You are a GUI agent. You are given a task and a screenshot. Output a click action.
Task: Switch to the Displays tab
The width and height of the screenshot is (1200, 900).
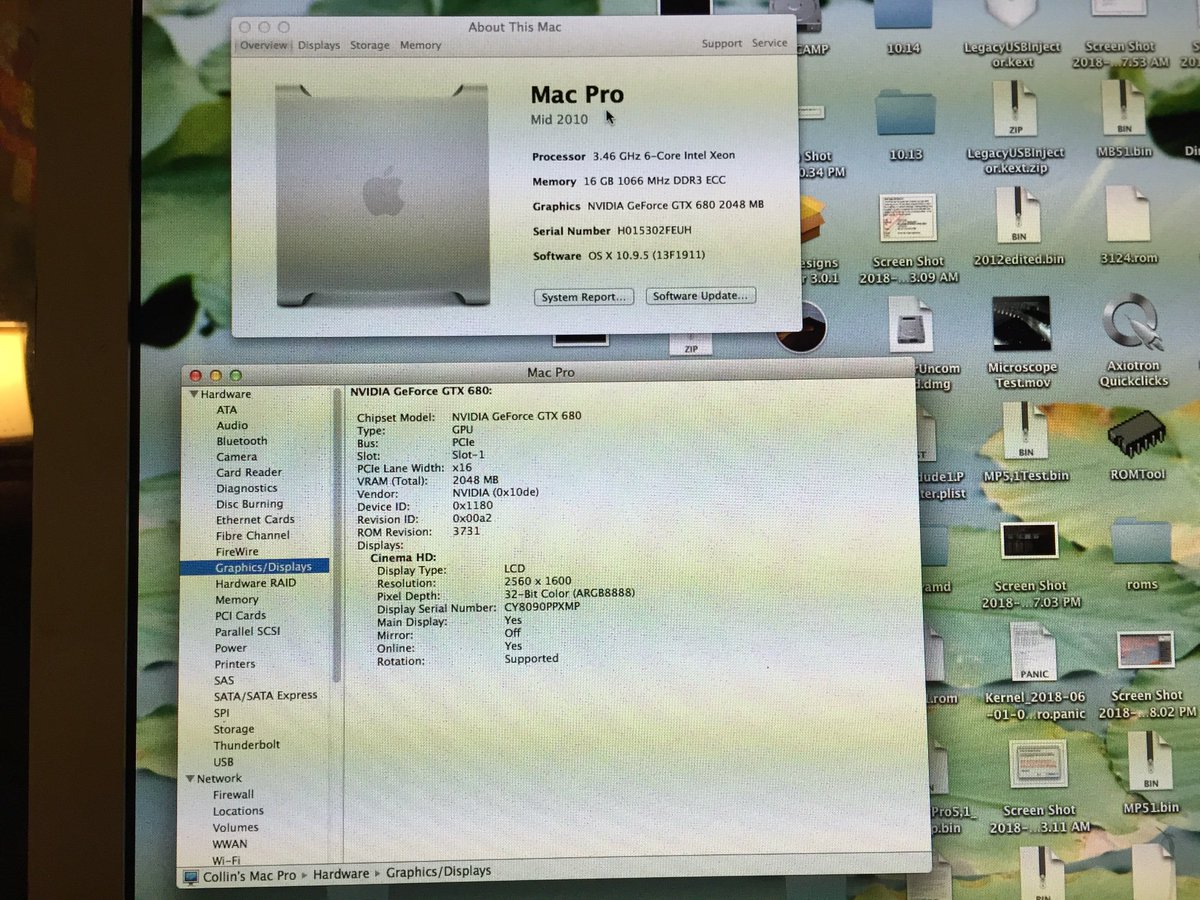click(x=319, y=45)
